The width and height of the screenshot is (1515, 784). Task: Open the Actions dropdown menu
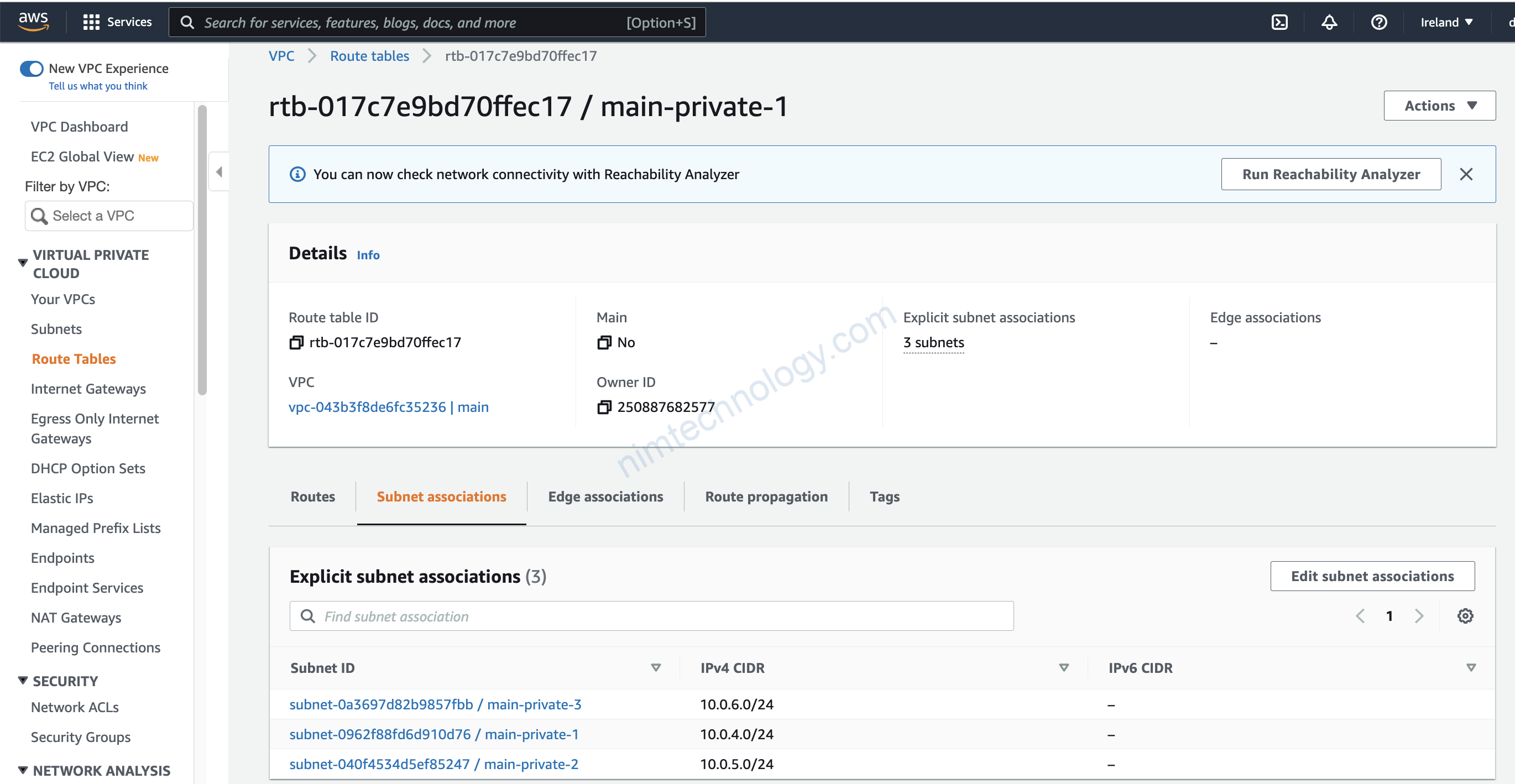[1439, 106]
